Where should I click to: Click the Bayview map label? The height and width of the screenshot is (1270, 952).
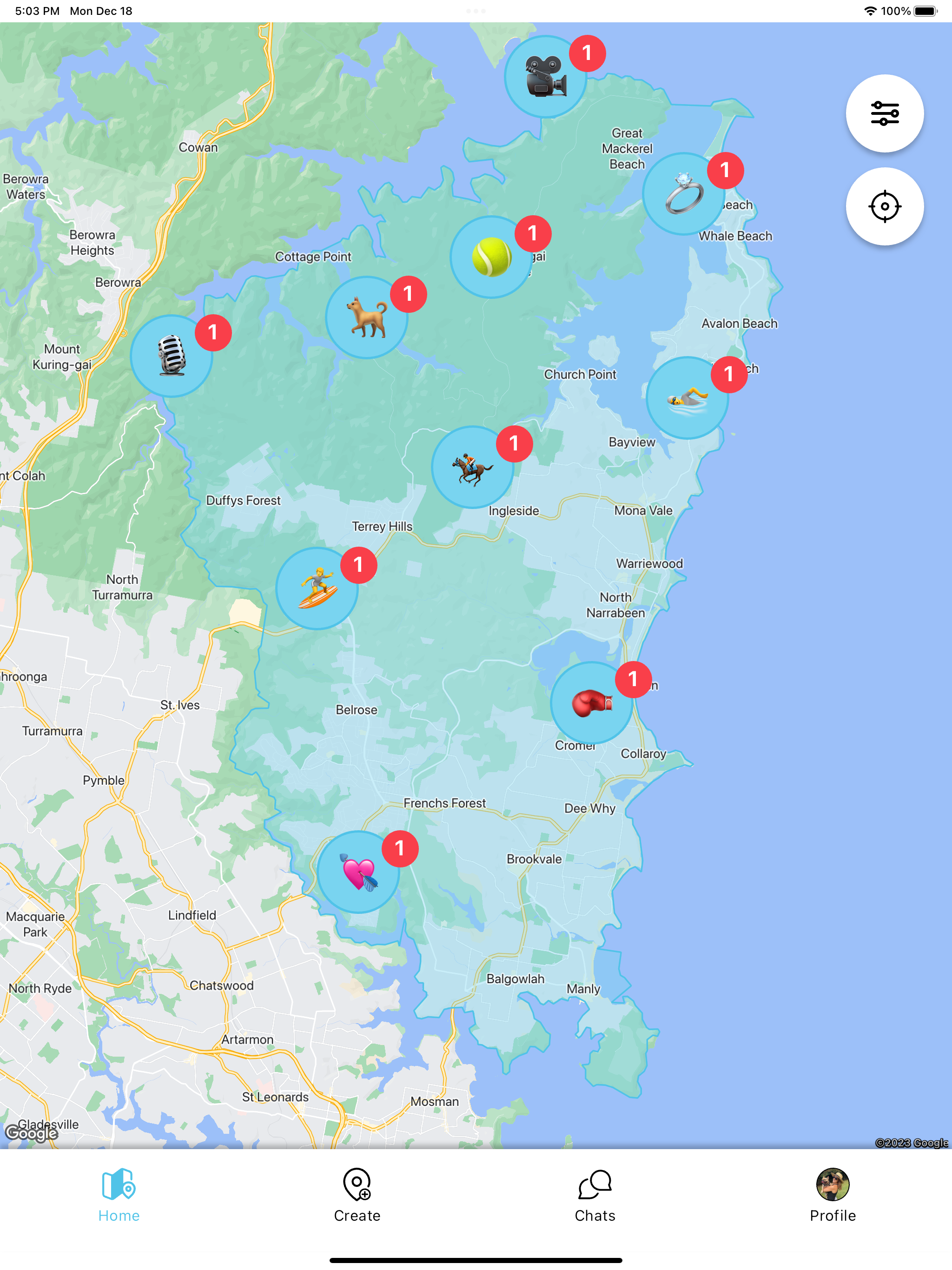point(632,442)
